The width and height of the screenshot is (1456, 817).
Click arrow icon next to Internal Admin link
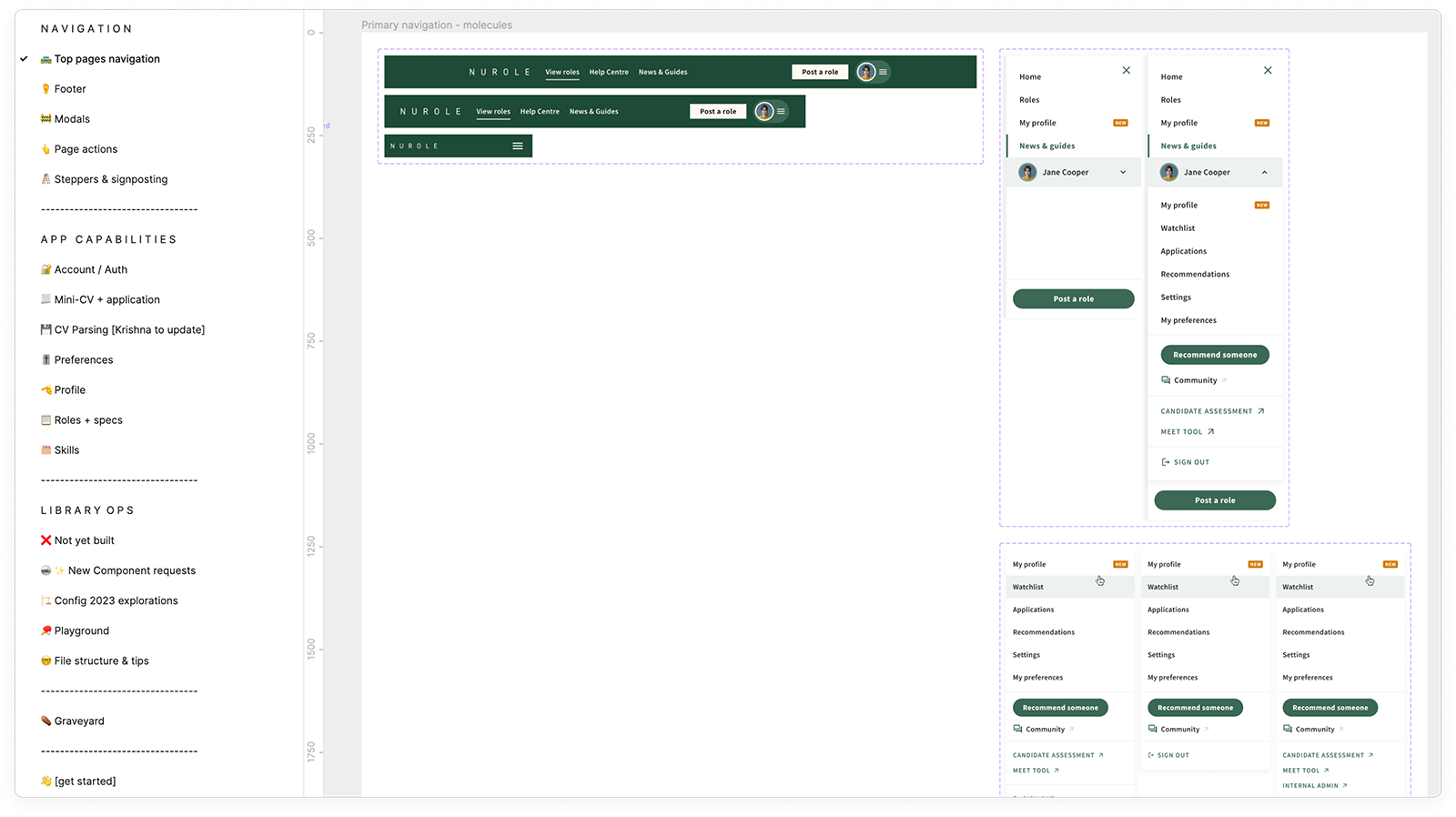pyautogui.click(x=1345, y=785)
